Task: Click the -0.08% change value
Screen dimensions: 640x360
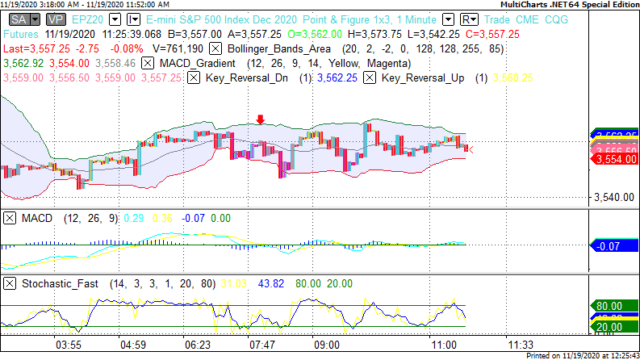Action: point(127,49)
